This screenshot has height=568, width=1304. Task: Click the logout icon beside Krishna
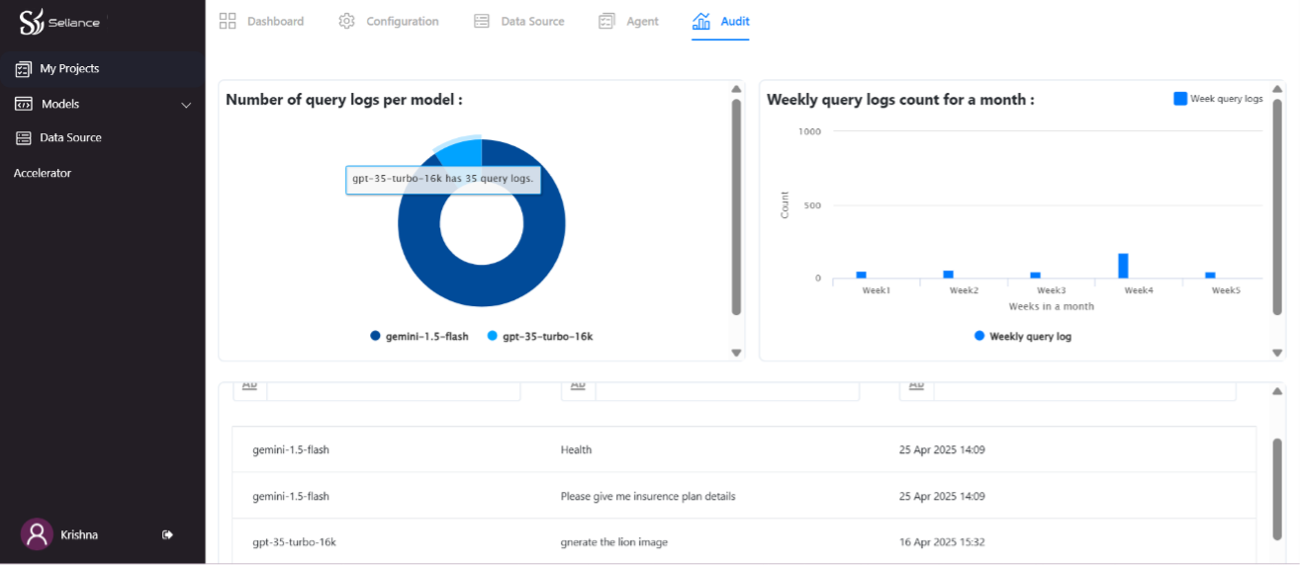click(x=168, y=535)
